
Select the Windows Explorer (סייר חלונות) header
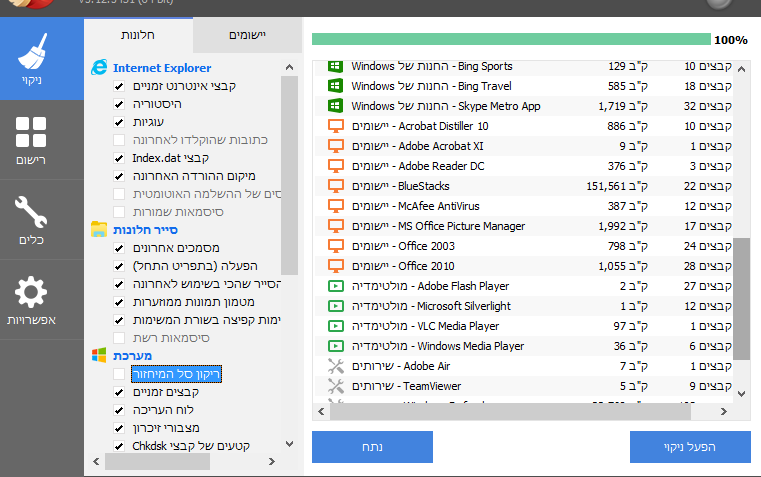[x=145, y=230]
